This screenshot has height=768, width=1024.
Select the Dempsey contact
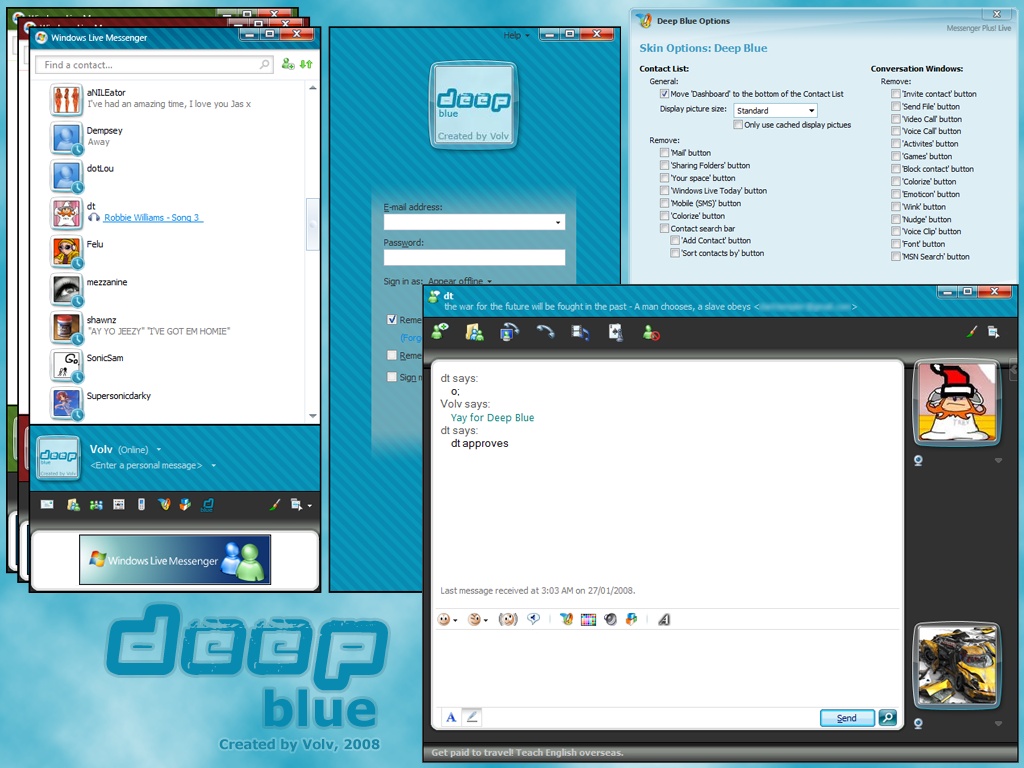pos(174,136)
